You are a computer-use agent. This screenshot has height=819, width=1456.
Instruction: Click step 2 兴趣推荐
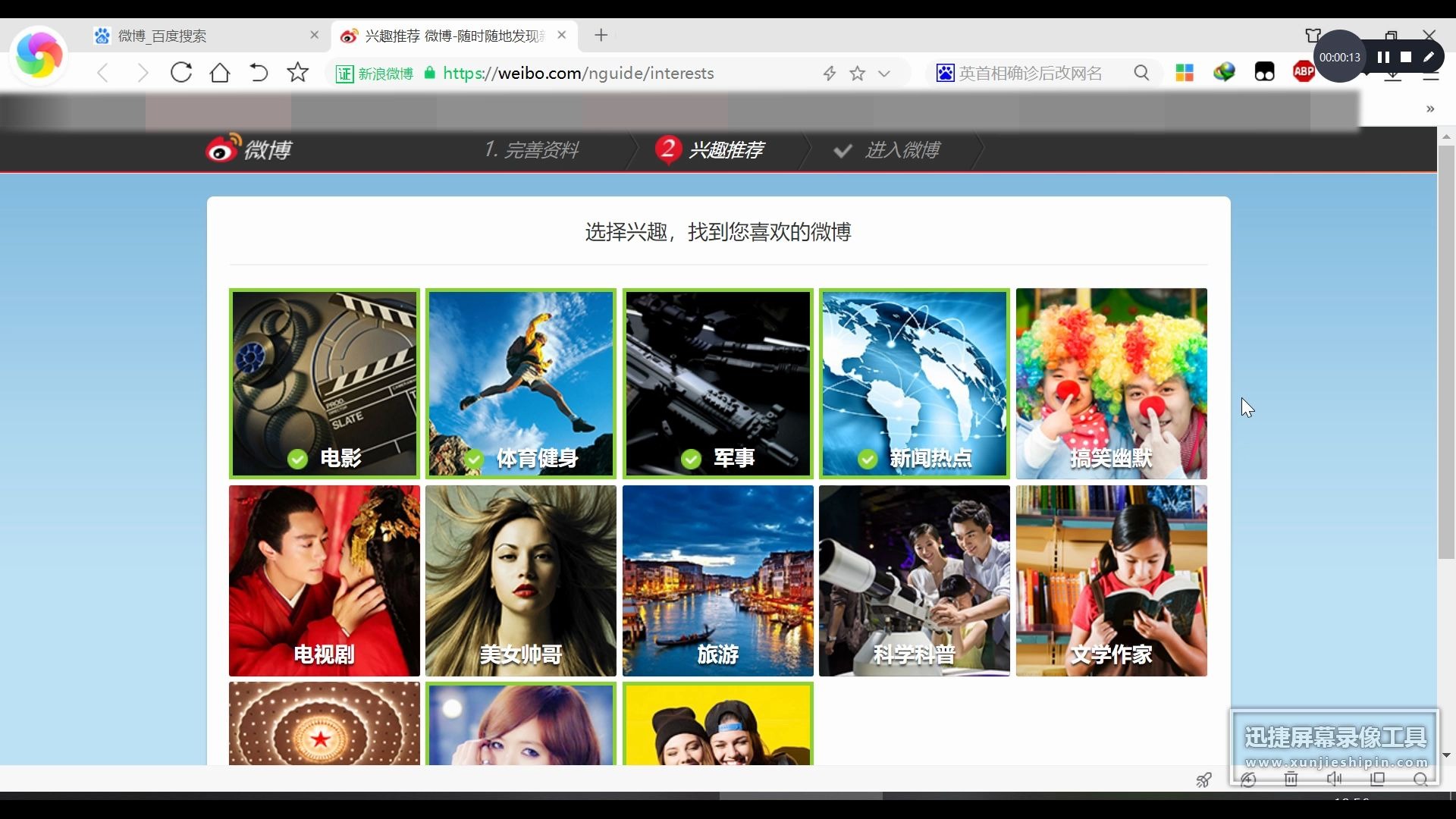710,149
